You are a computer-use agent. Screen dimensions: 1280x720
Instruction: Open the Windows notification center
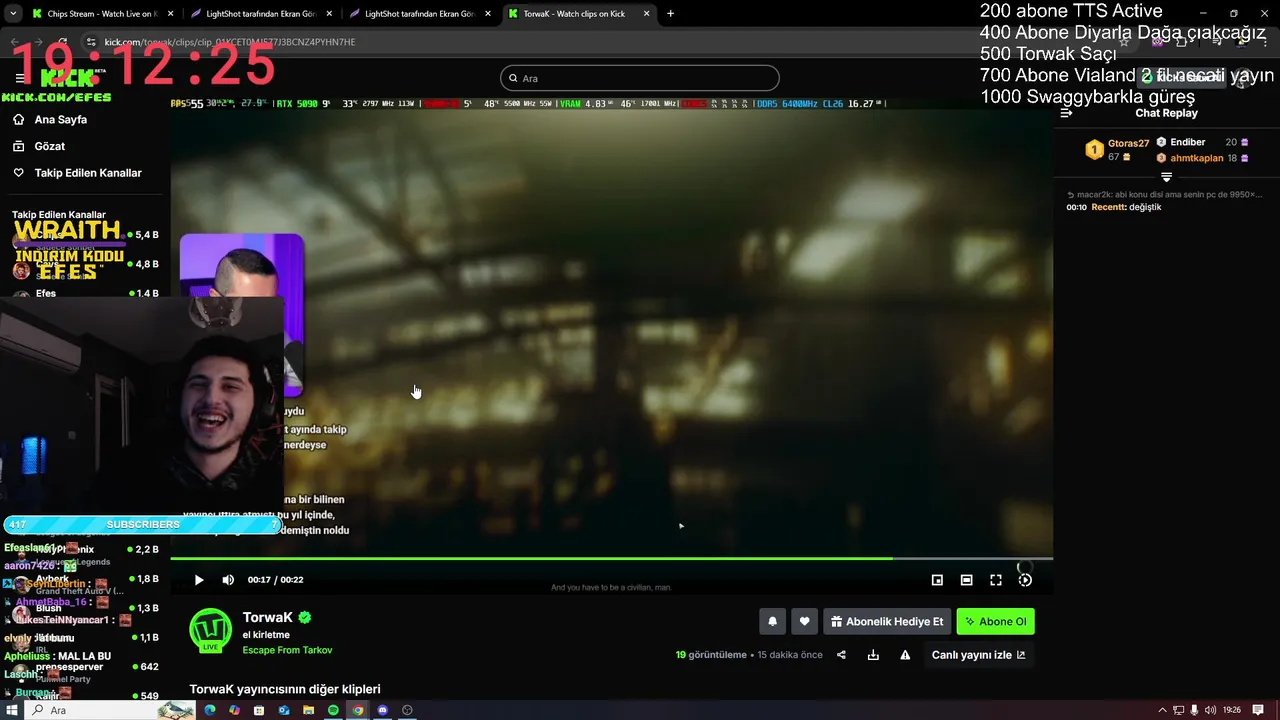click(x=1258, y=710)
